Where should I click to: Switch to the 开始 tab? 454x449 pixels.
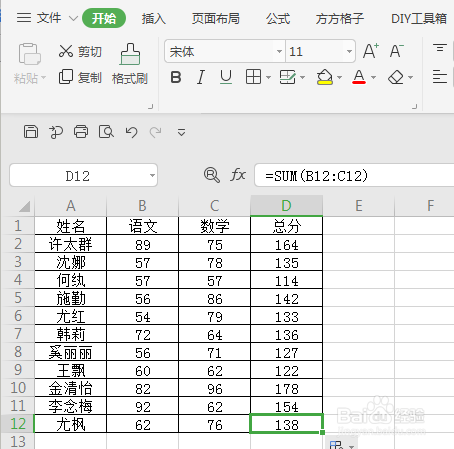tap(104, 18)
